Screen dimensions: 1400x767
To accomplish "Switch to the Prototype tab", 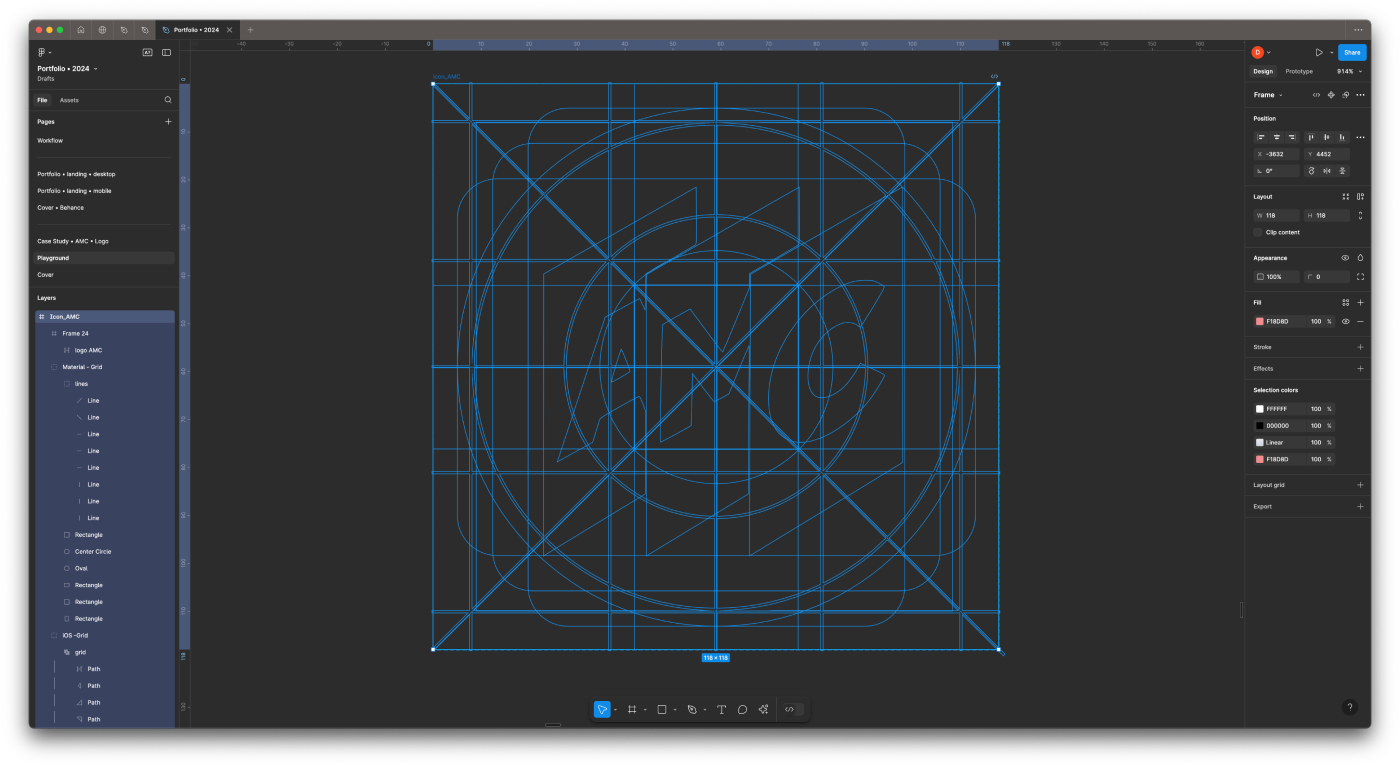I will (1299, 71).
